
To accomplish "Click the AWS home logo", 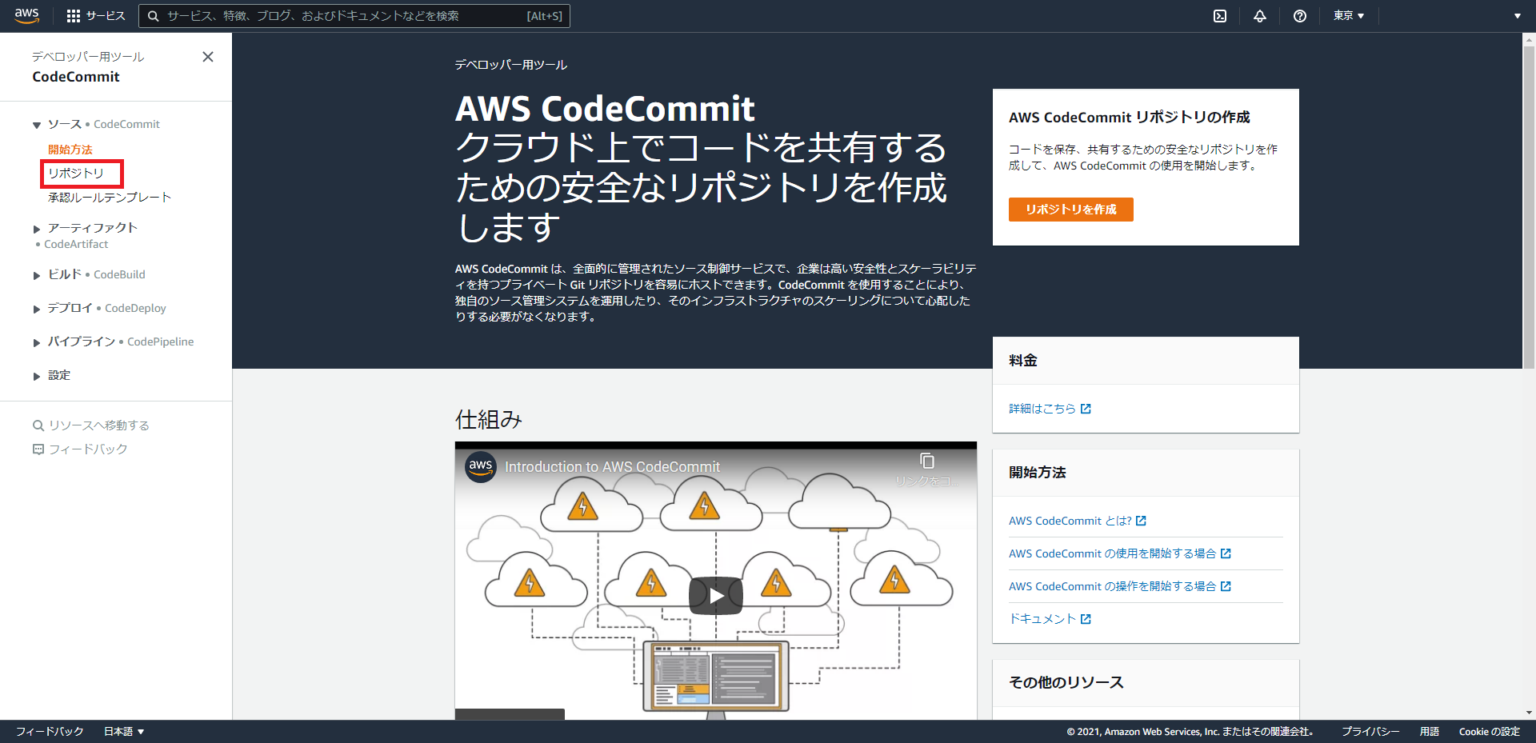I will [x=25, y=15].
